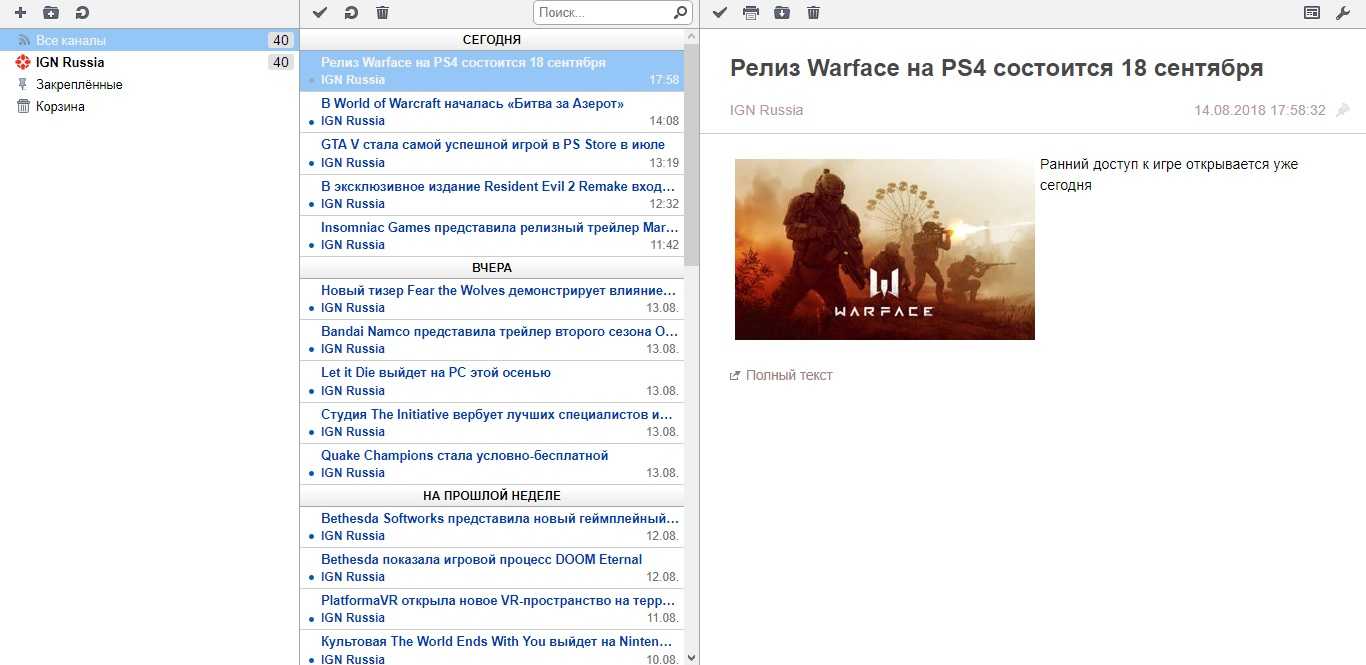Click the Поиск search field
The width and height of the screenshot is (1366, 665).
(x=603, y=13)
